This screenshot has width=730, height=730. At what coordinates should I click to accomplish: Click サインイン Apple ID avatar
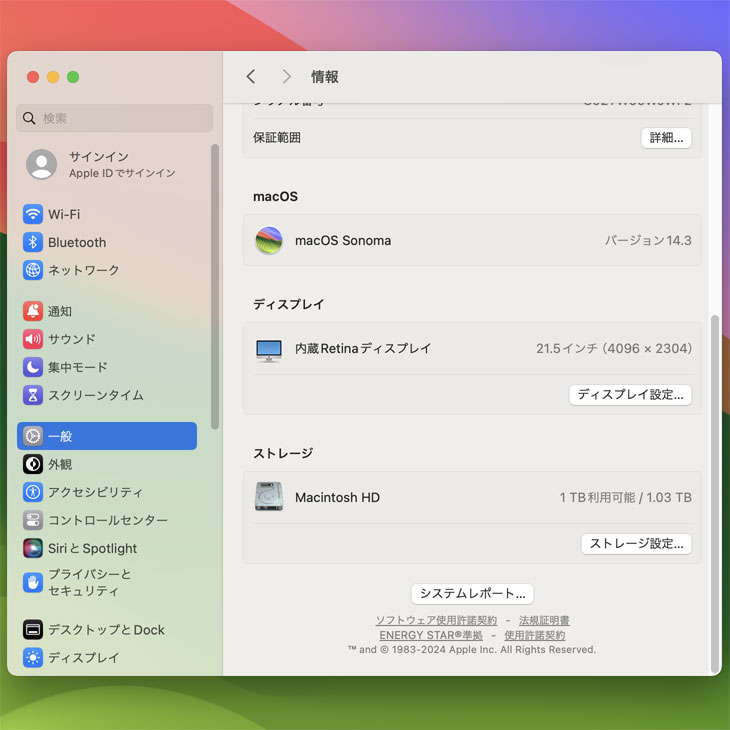42,164
